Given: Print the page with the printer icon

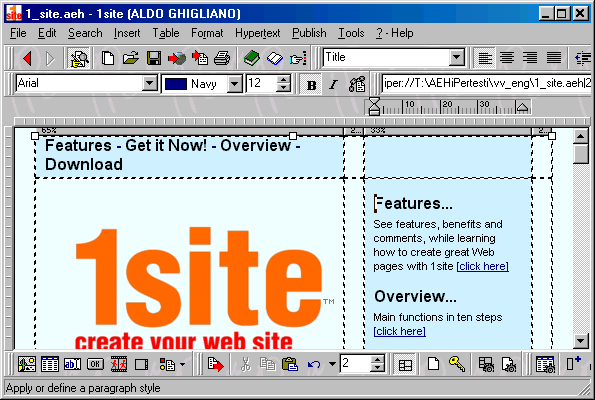Looking at the screenshot, I should 222,58.
